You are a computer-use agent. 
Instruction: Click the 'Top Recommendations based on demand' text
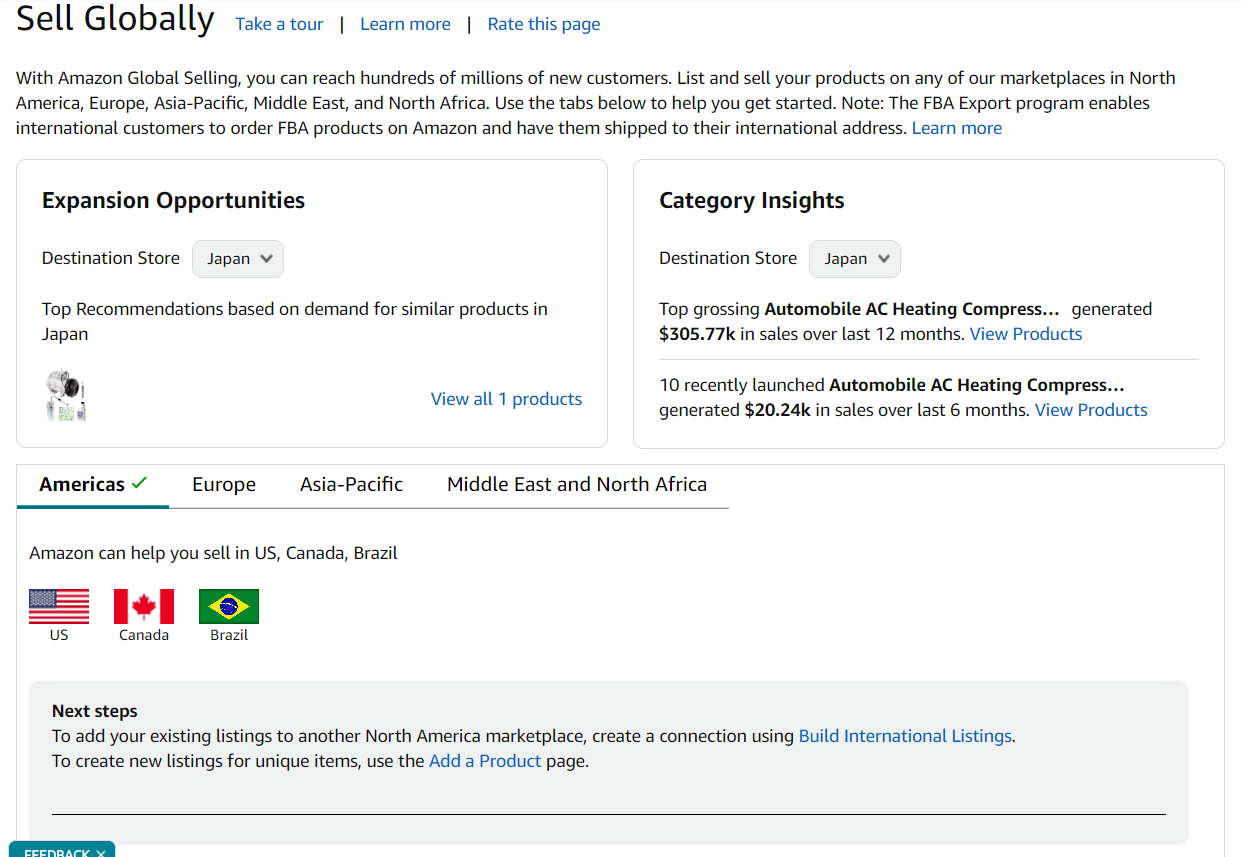pos(295,321)
